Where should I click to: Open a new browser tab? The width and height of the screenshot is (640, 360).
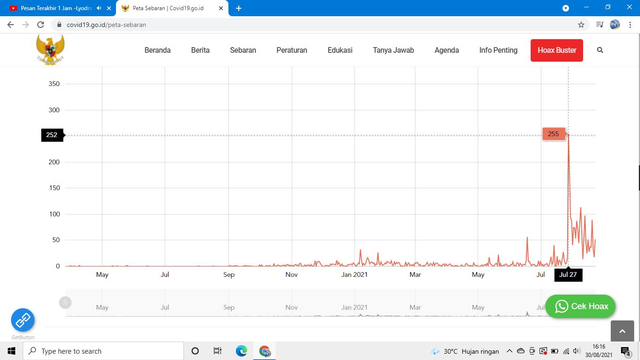tap(238, 8)
